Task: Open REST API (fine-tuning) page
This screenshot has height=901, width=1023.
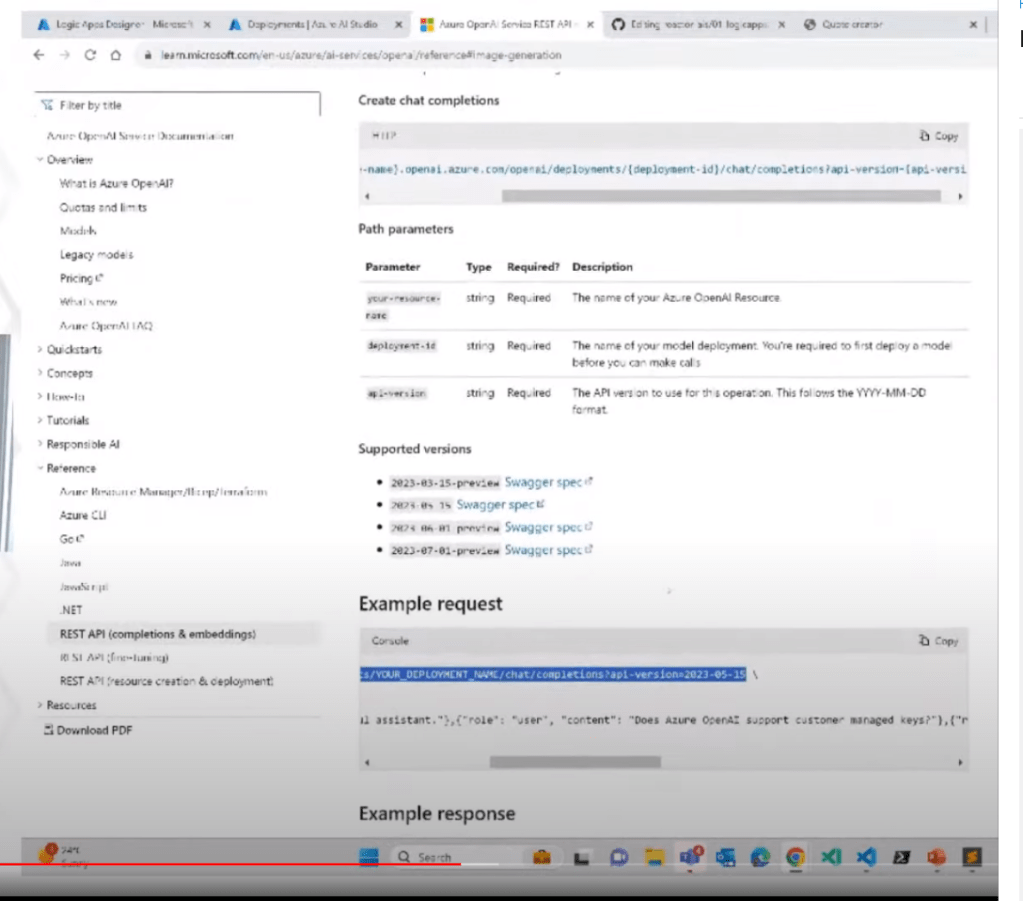Action: coord(114,658)
